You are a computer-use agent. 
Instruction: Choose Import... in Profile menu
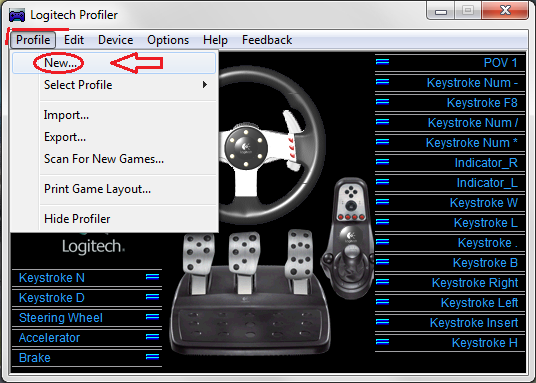(114, 115)
